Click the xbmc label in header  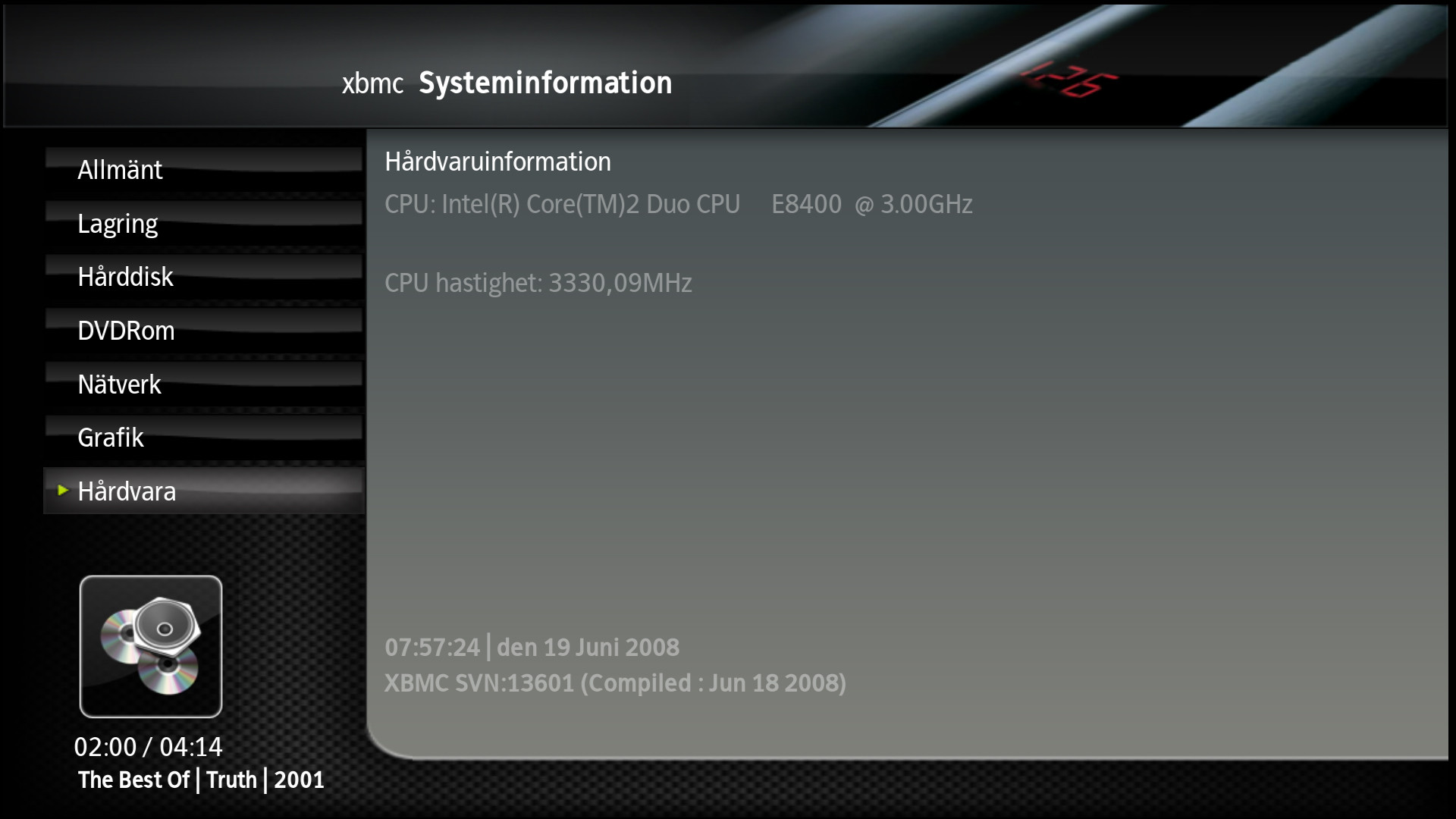pos(372,83)
